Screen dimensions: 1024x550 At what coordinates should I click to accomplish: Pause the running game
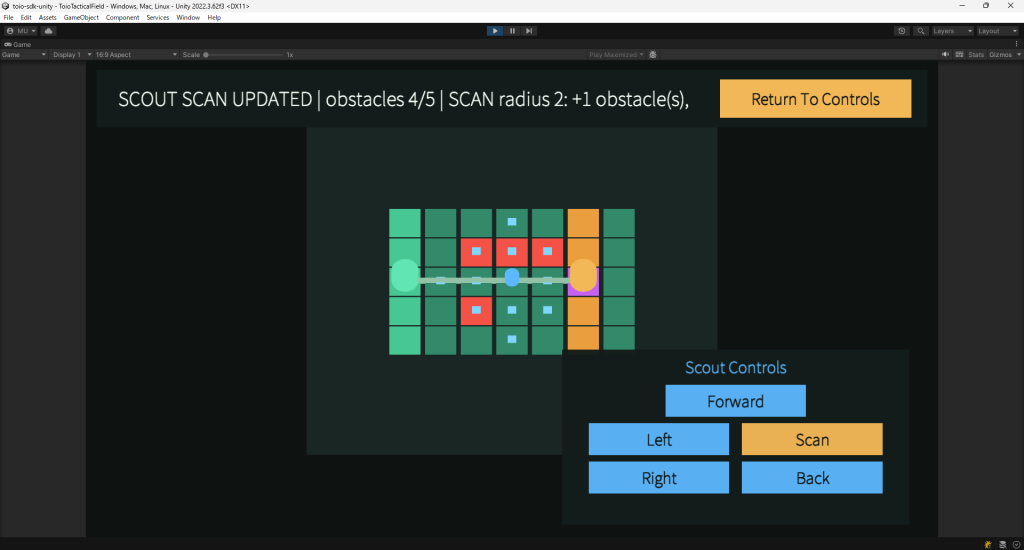(x=512, y=31)
